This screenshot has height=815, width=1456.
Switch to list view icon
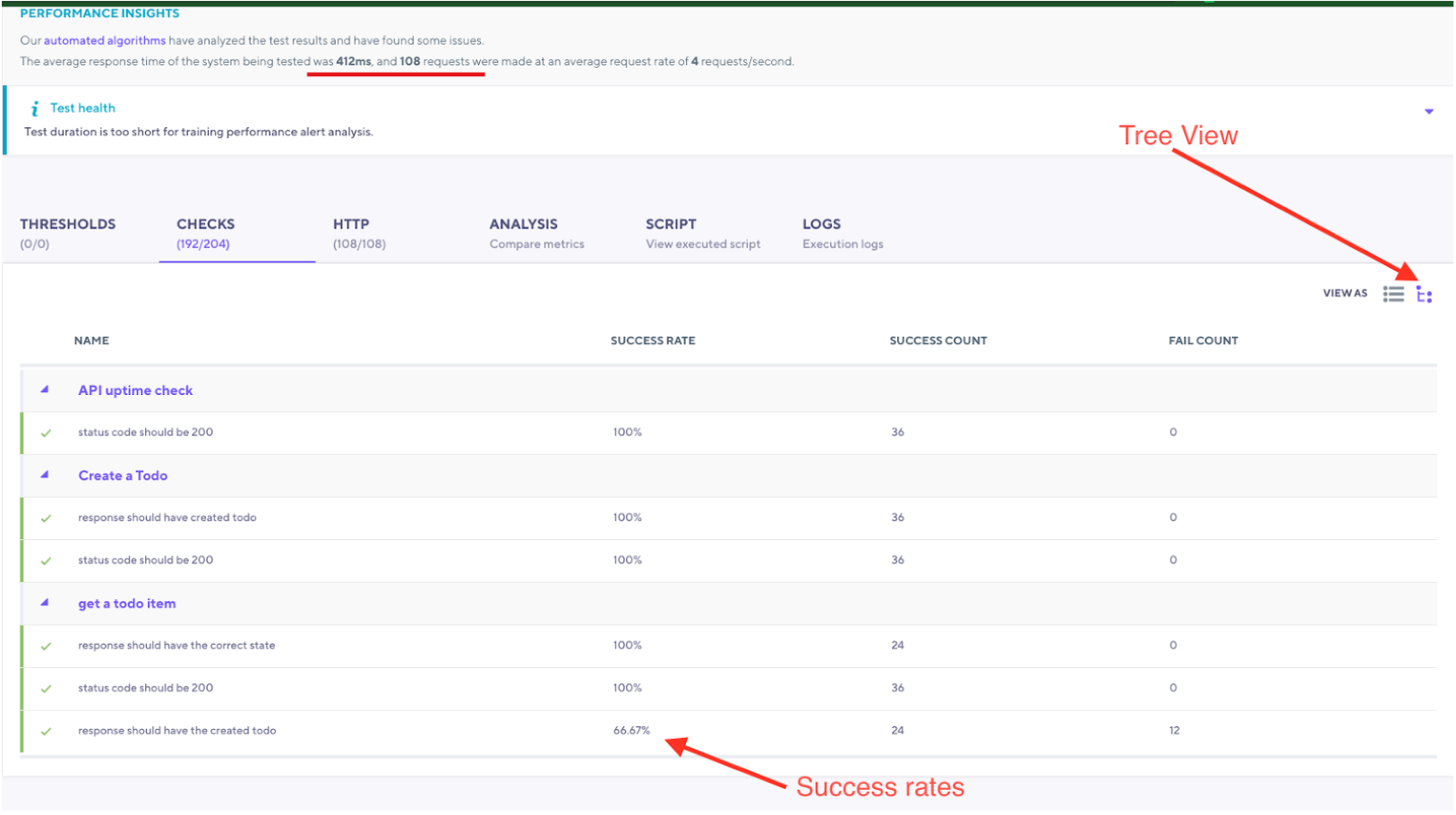1392,294
